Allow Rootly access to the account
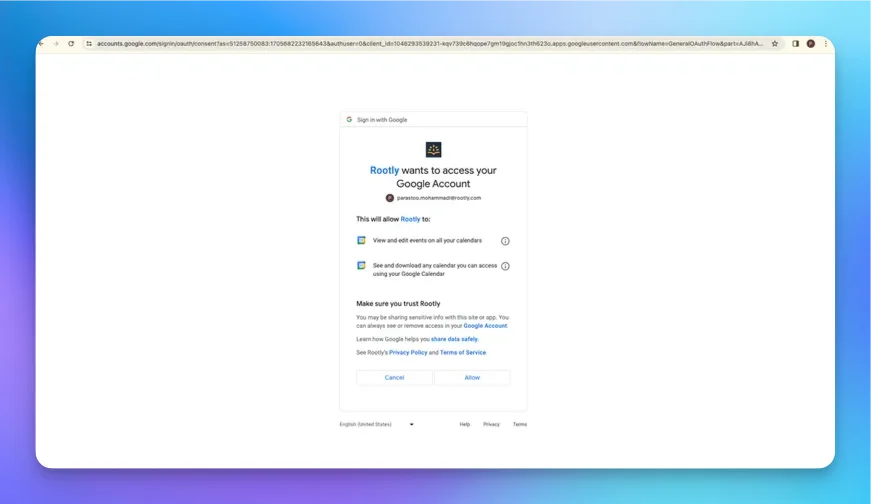This screenshot has width=871, height=504. 472,377
